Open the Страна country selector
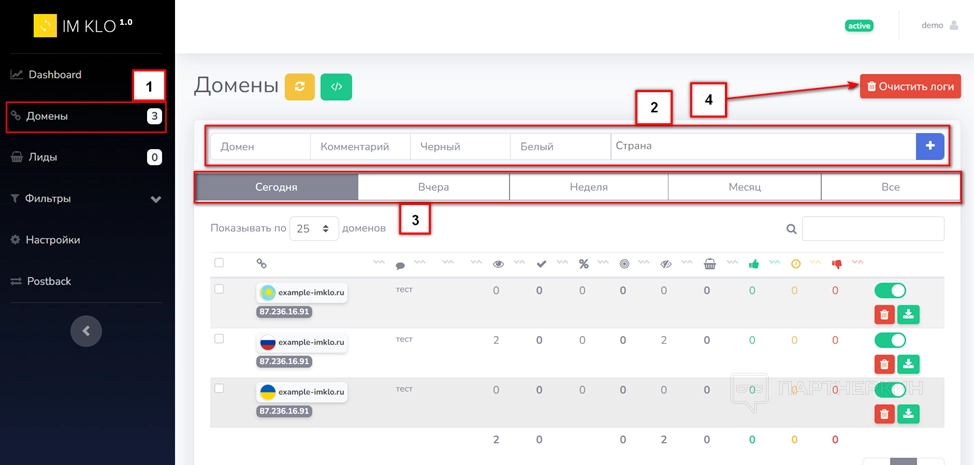This screenshot has height=465, width=974. click(762, 146)
